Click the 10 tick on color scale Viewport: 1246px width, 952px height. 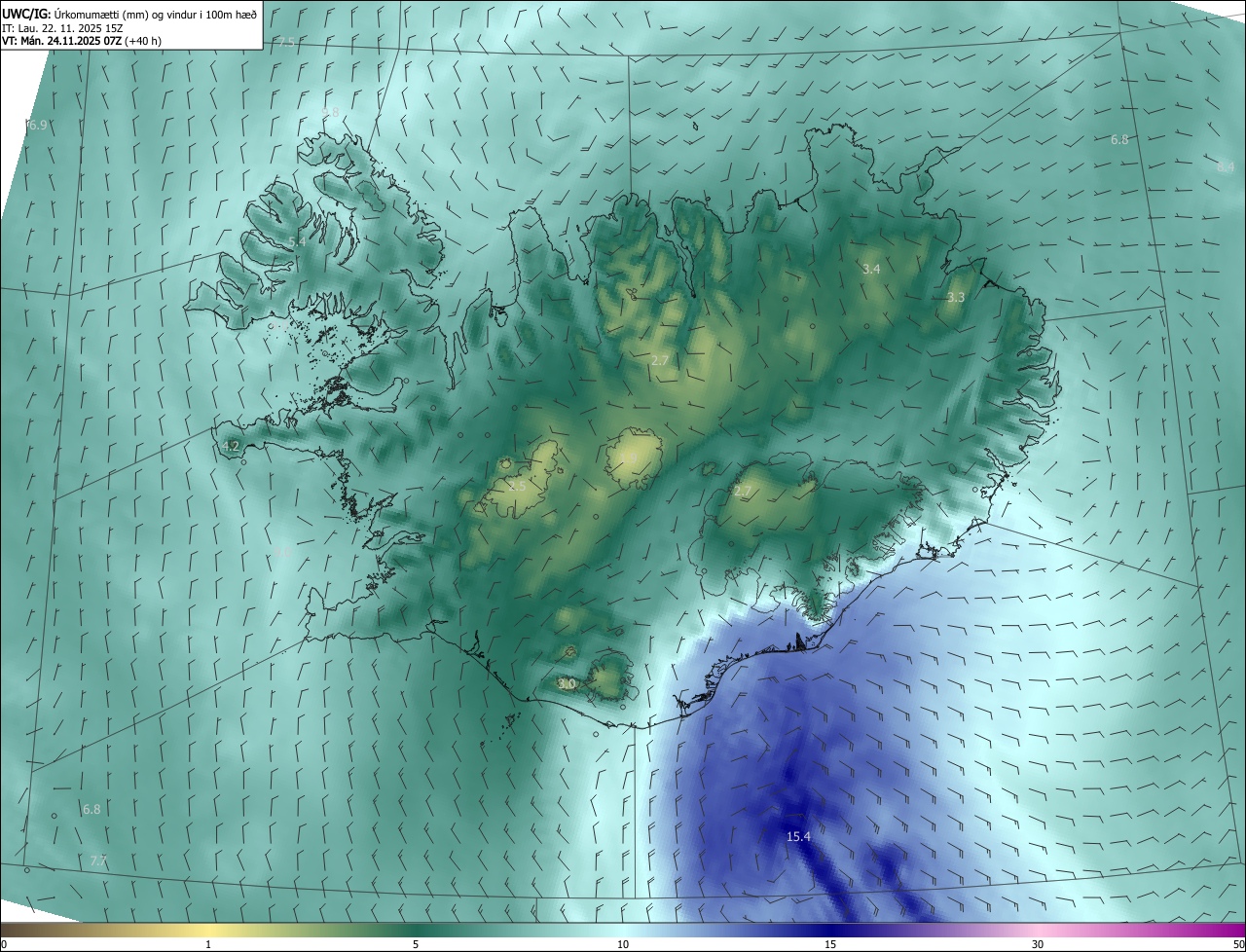tap(622, 944)
